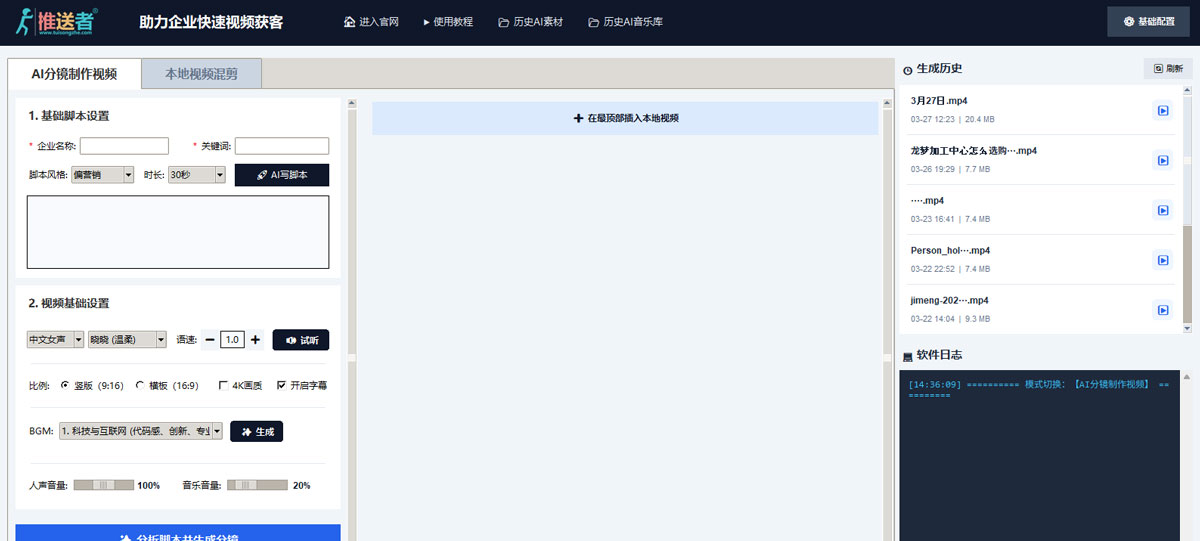Viewport: 1200px width, 541px height.
Task: Click BGM 生成 button
Action: (257, 431)
